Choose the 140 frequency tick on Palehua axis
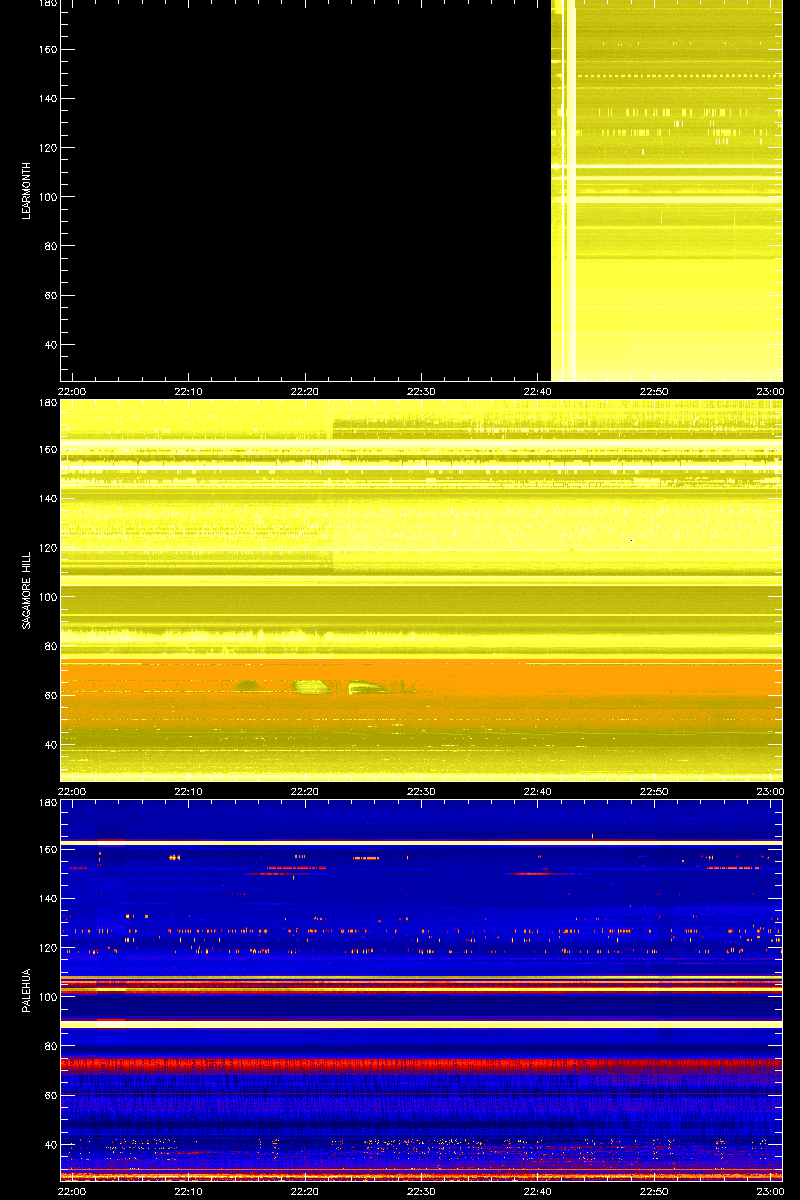 [47, 898]
